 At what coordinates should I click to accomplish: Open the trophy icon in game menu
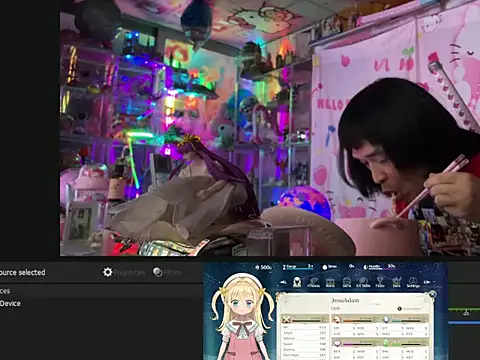coord(380,283)
